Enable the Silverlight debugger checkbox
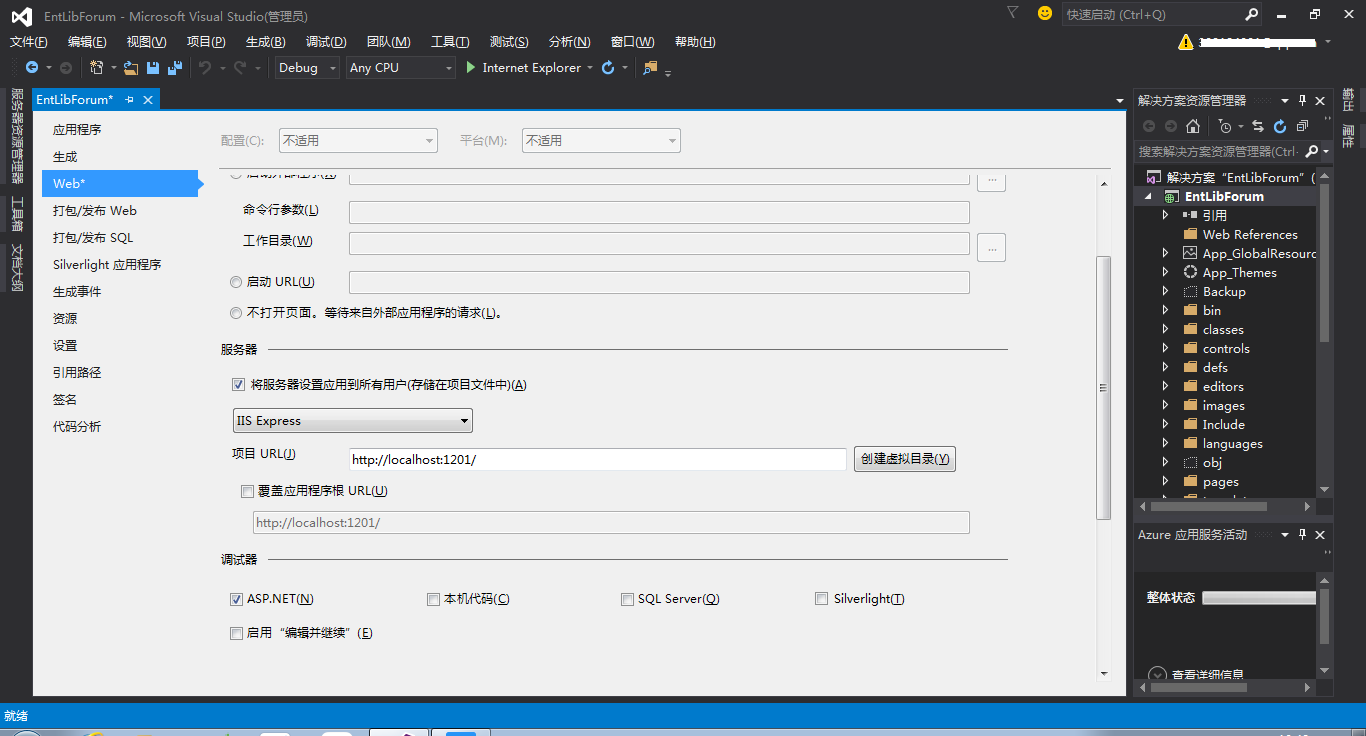Viewport: 1366px width, 736px height. (x=822, y=599)
